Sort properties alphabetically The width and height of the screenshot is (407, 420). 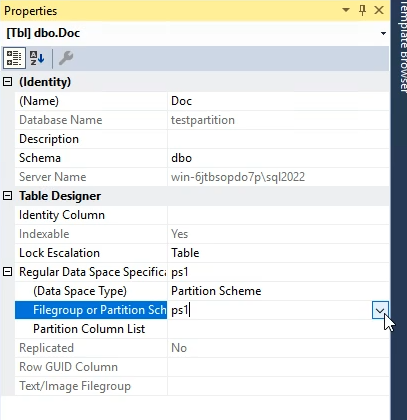[x=37, y=58]
